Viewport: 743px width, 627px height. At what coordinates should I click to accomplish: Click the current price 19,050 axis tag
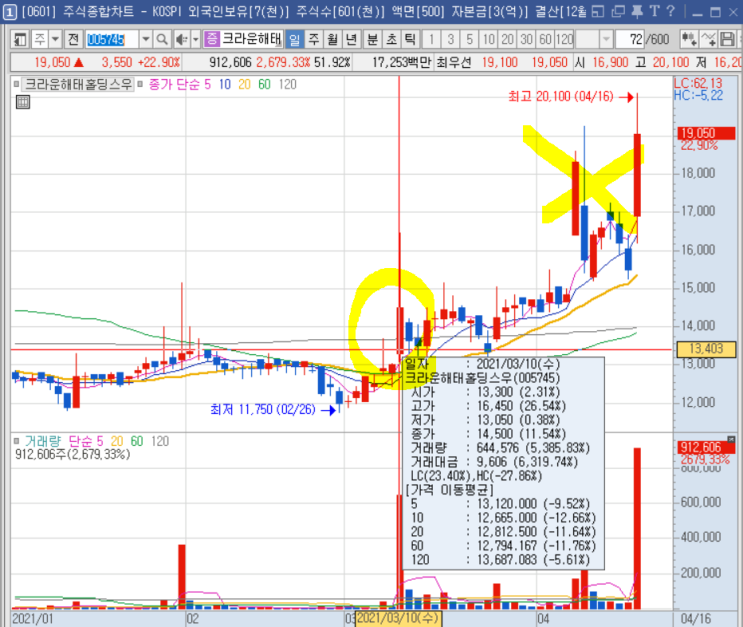click(706, 133)
